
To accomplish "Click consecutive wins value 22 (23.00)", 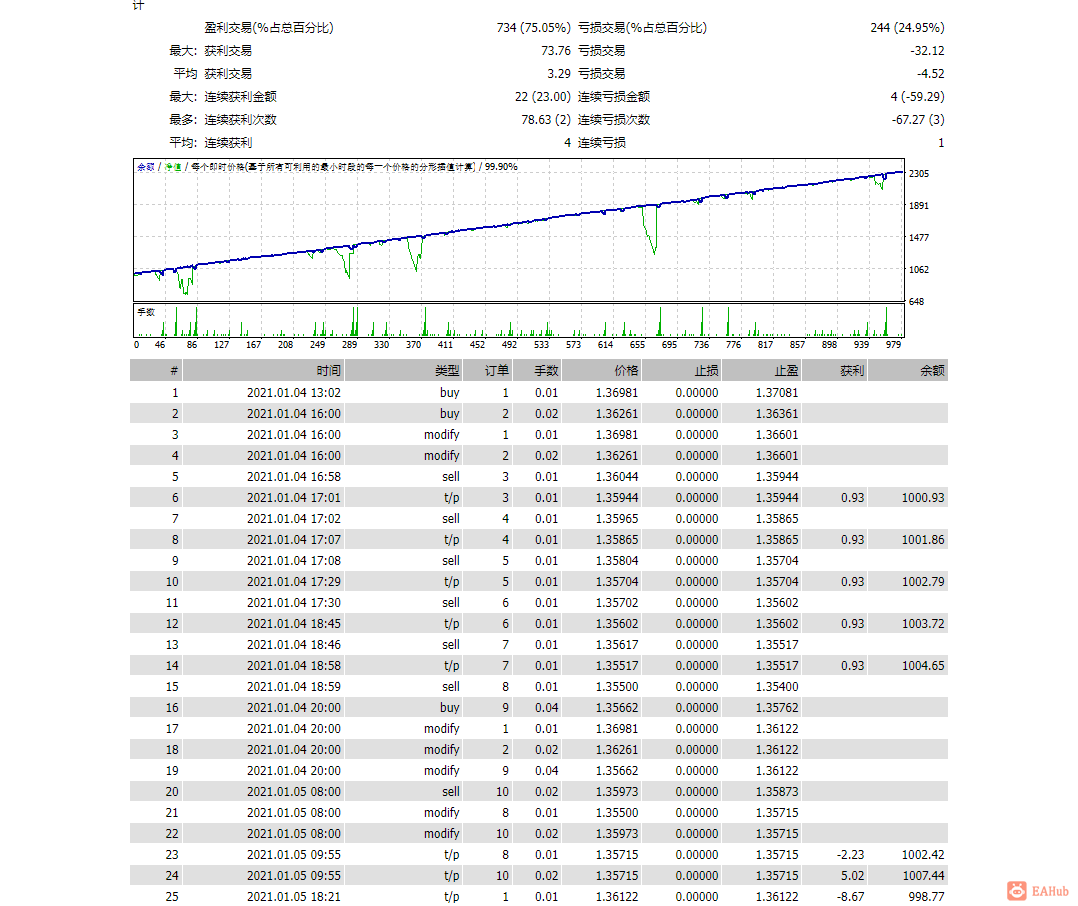I will click(x=542, y=97).
